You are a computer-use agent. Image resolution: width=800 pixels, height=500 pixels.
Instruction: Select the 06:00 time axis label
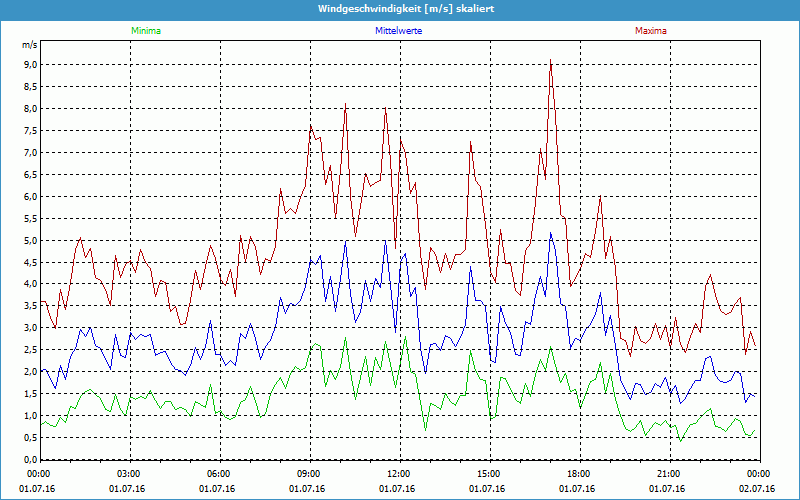point(218,474)
